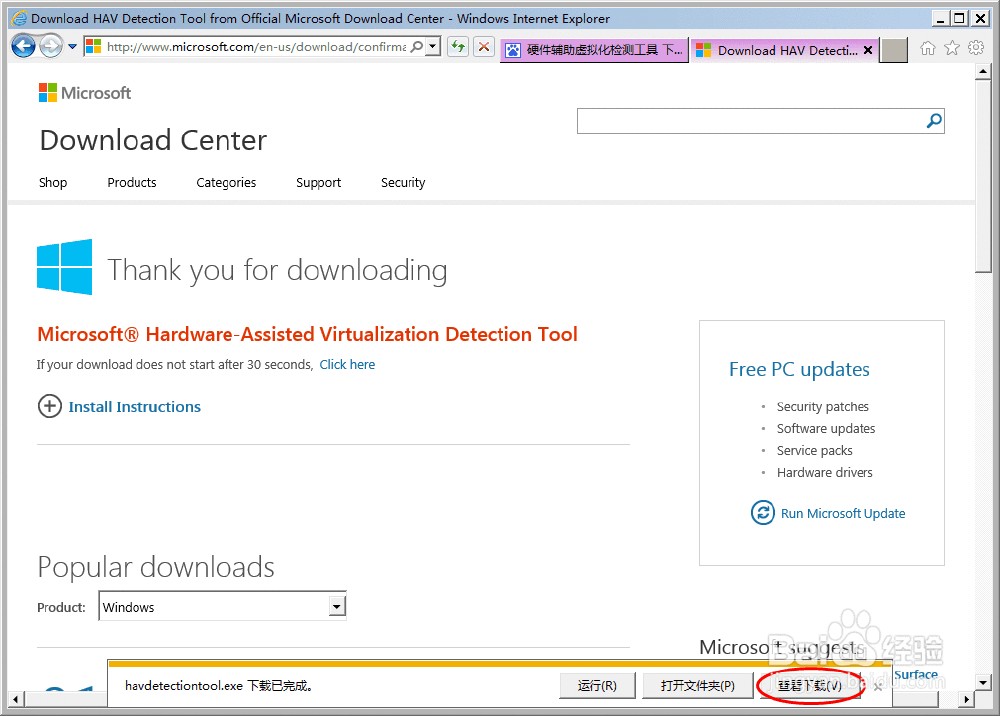Switch to the Baidu tab with Chinese title

(594, 50)
